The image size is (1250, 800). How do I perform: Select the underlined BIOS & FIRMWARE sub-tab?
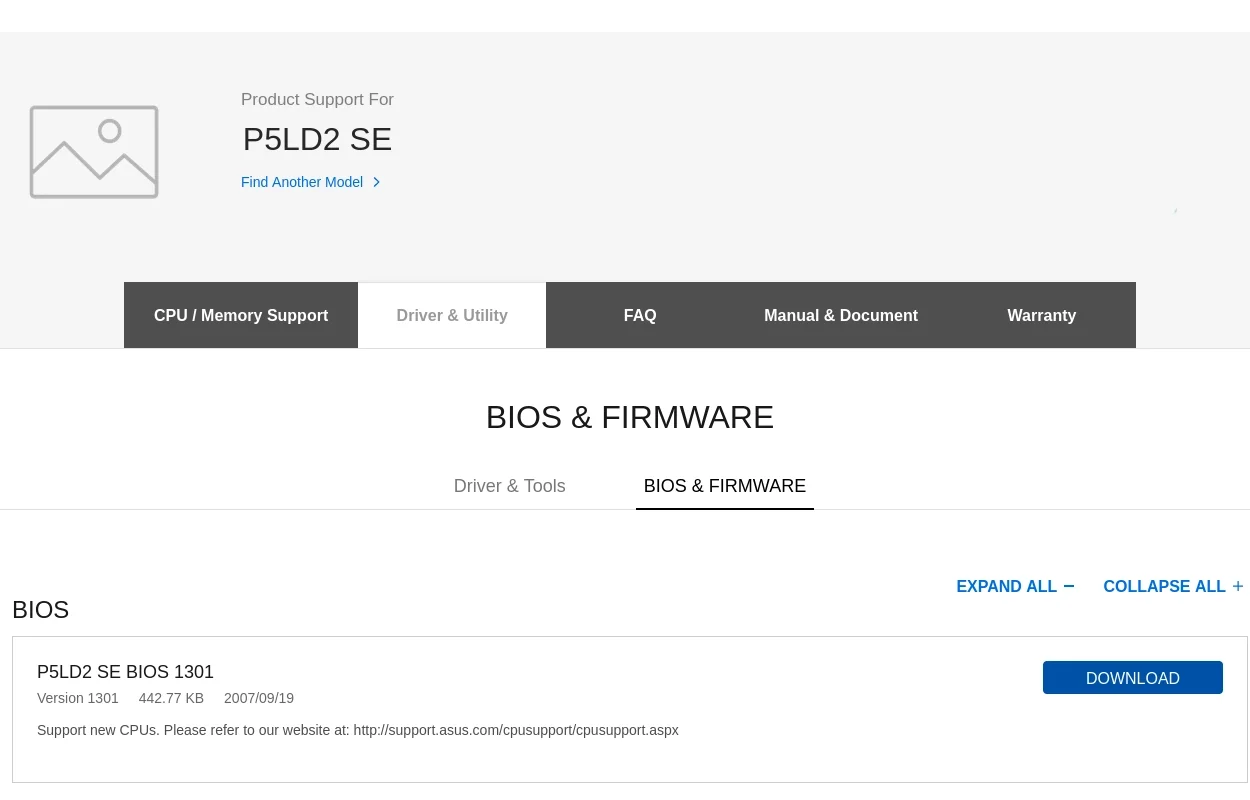coord(725,486)
